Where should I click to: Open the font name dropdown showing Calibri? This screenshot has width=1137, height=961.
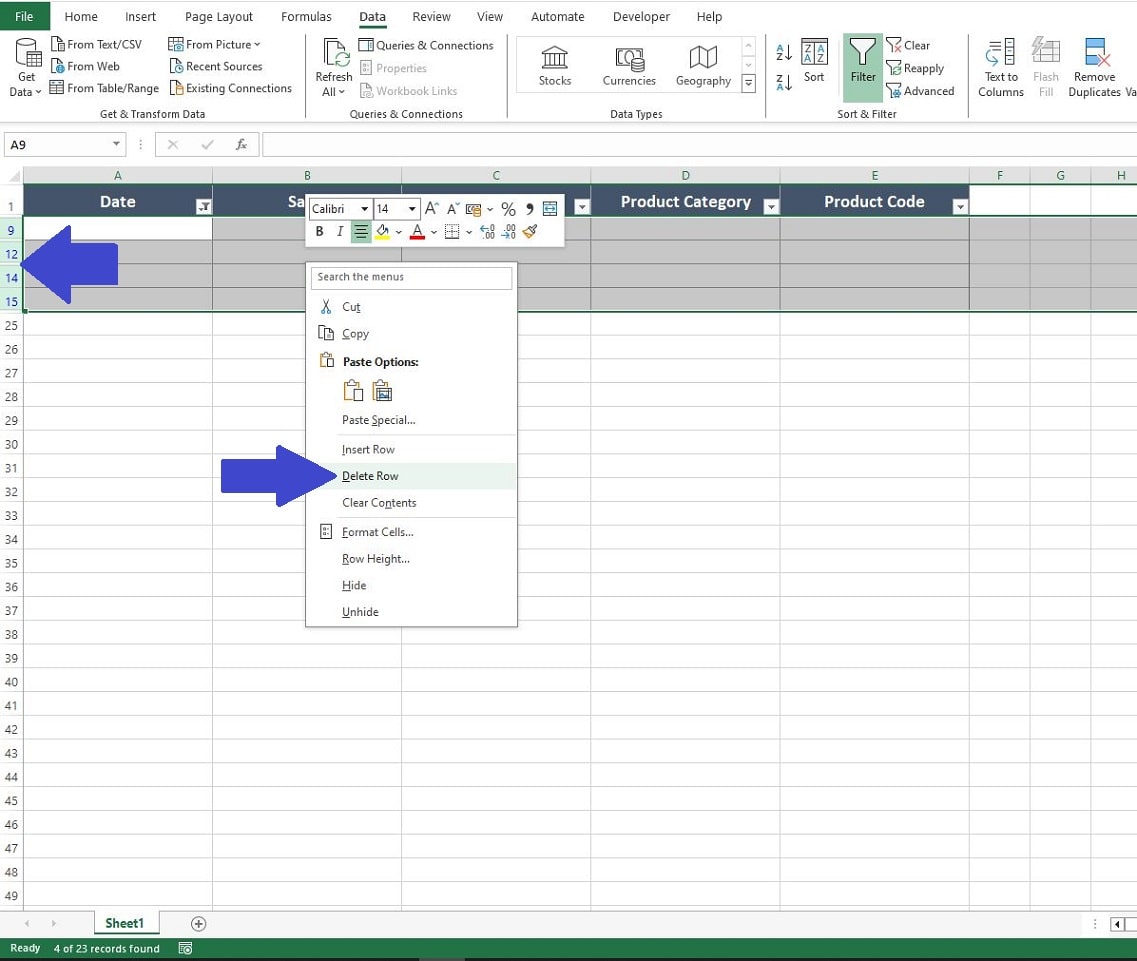[362, 209]
